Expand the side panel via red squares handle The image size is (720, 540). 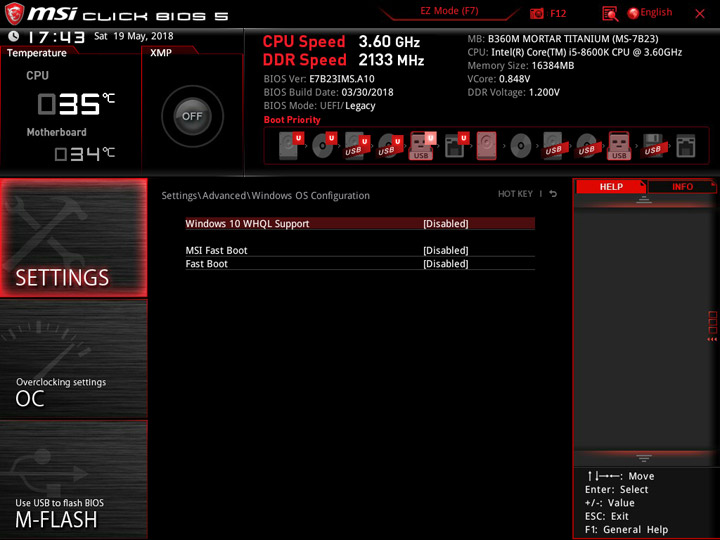pos(712,326)
